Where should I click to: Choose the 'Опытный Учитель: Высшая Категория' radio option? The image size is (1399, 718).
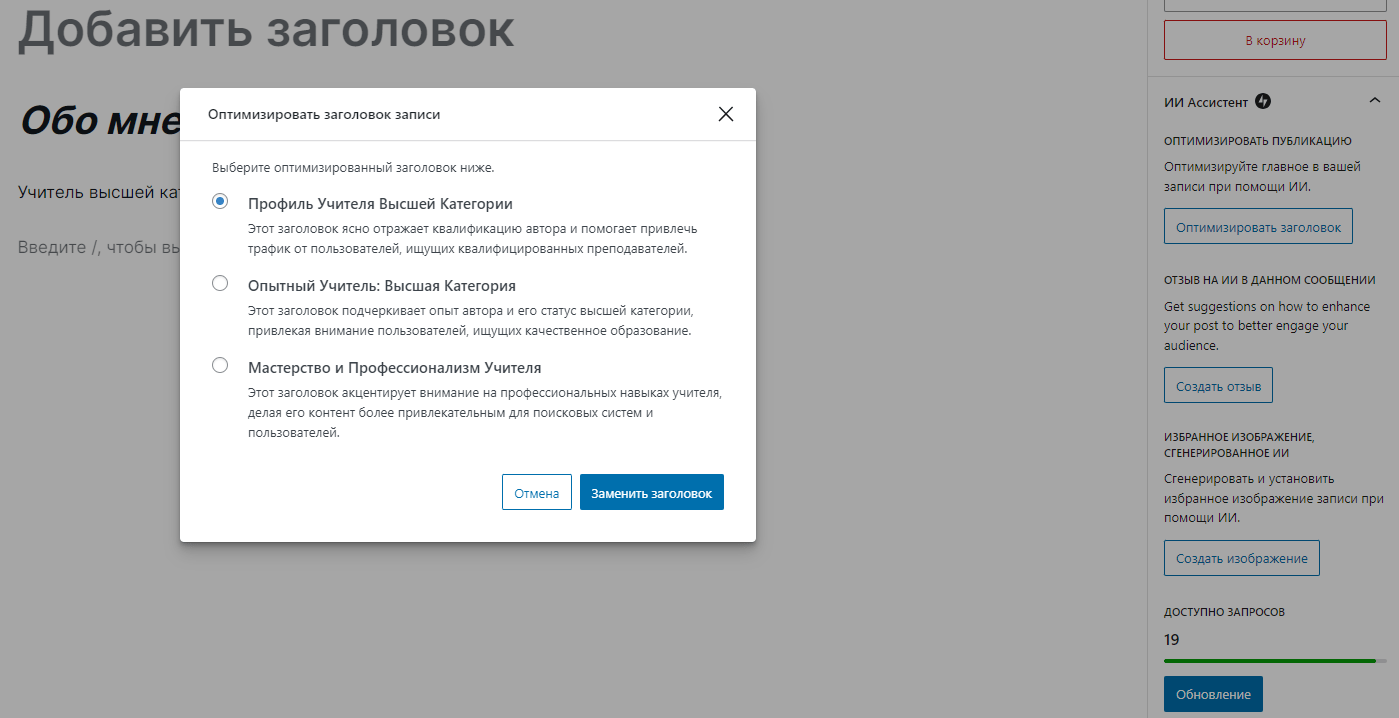[220, 284]
